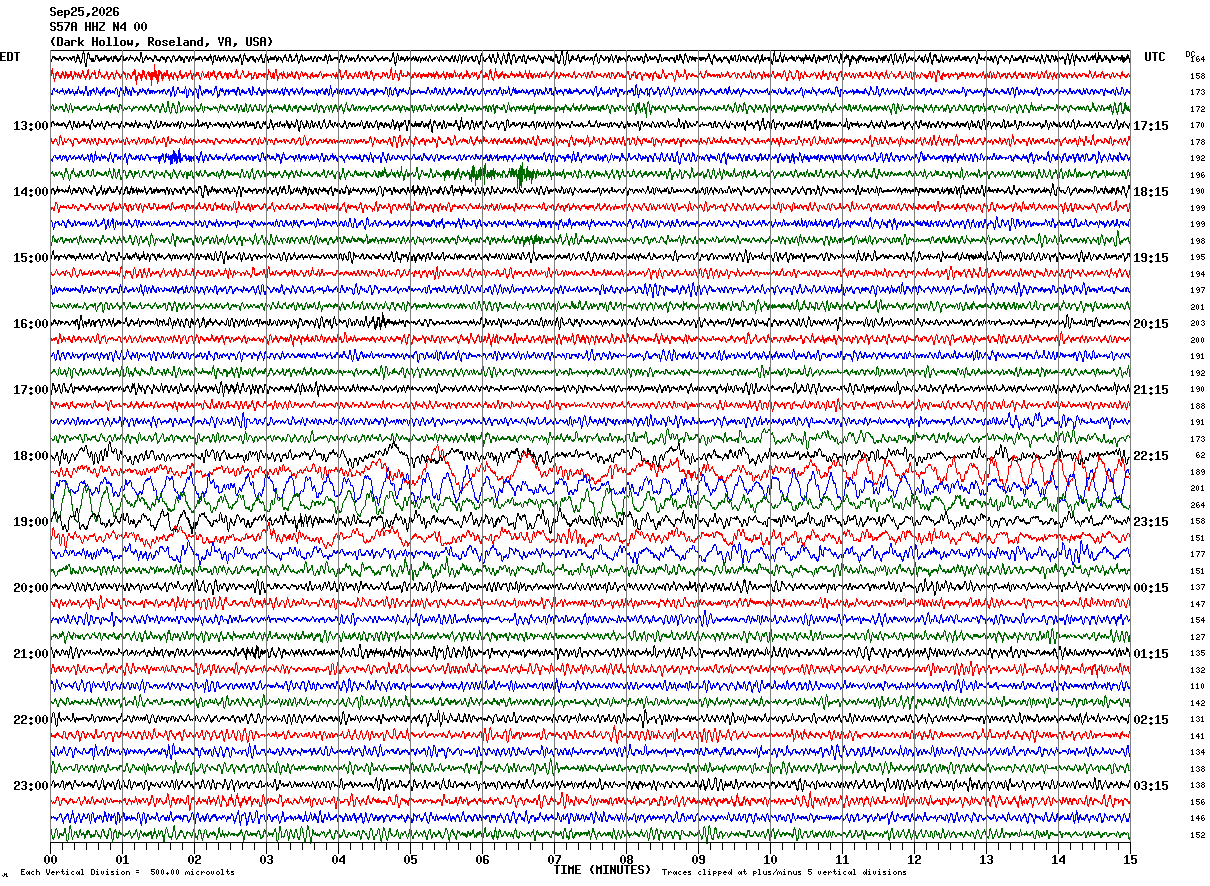Select the 00:15 UTC time label
1210x886 pixels.
click(1151, 588)
